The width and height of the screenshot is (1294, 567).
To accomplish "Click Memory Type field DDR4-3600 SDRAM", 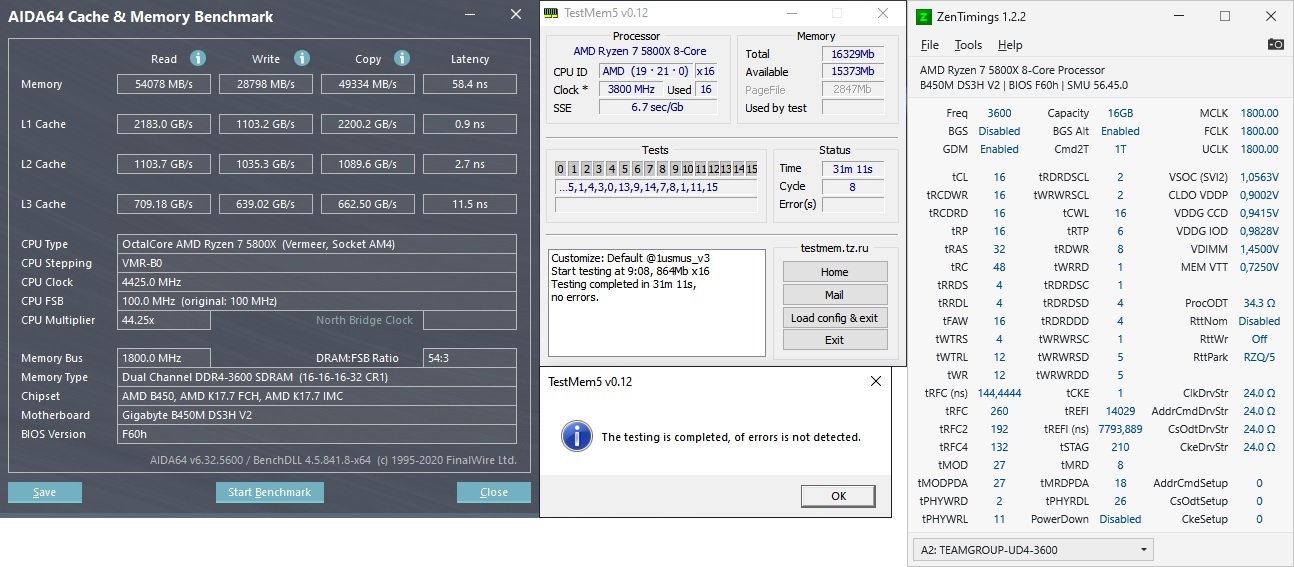I will [317, 377].
